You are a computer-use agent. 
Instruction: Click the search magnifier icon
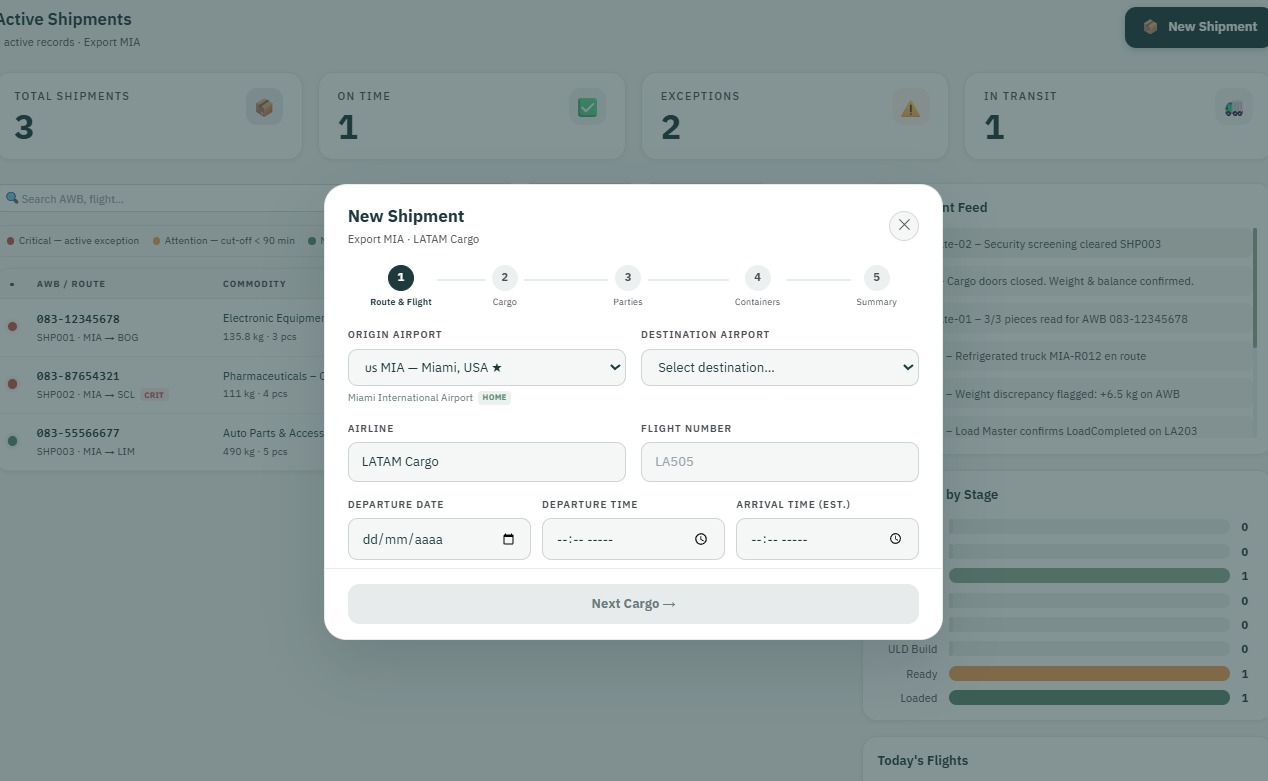pos(12,199)
